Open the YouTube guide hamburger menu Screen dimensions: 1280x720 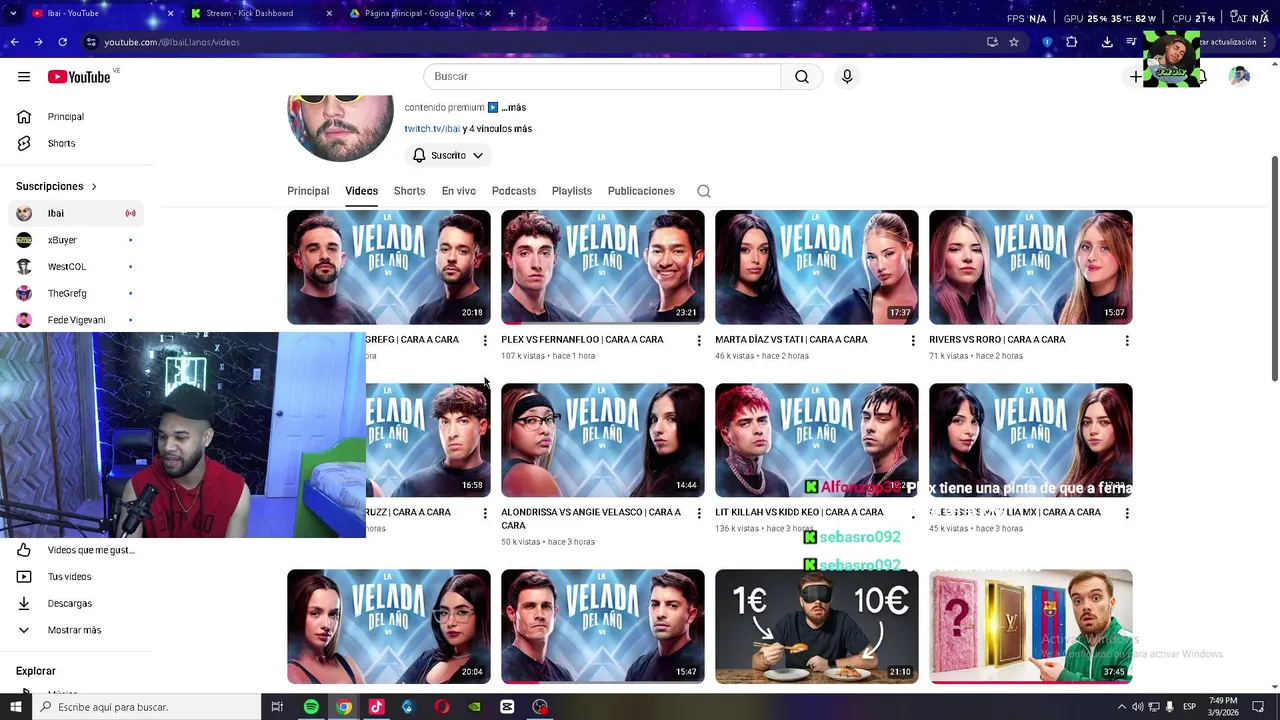click(x=24, y=77)
